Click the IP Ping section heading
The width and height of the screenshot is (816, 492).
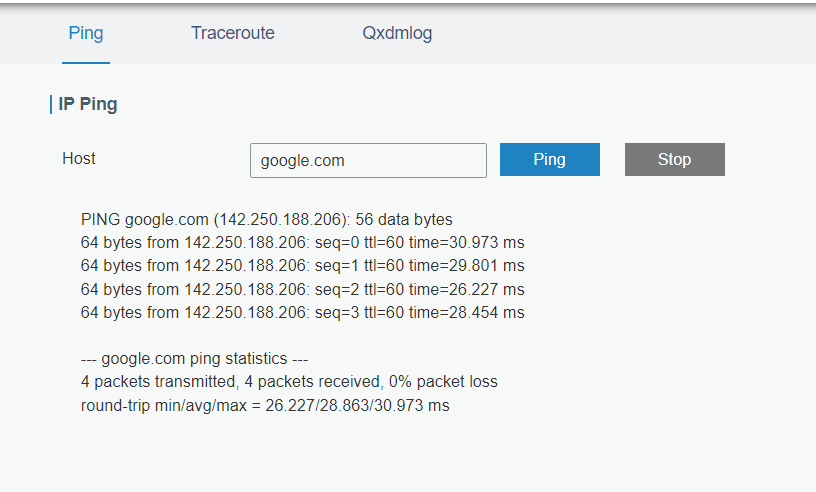pyautogui.click(x=88, y=104)
